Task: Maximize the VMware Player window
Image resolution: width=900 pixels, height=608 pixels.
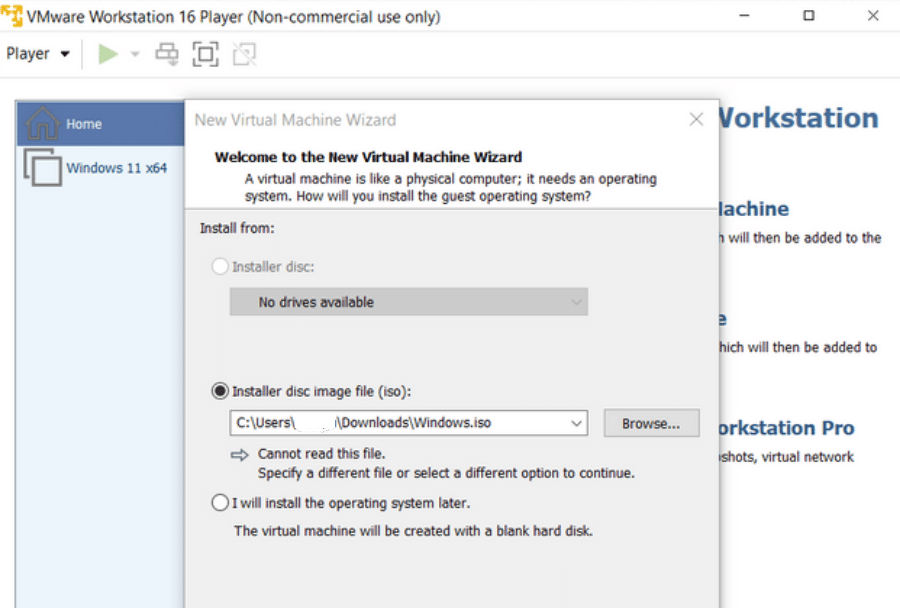Action: pyautogui.click(x=808, y=16)
